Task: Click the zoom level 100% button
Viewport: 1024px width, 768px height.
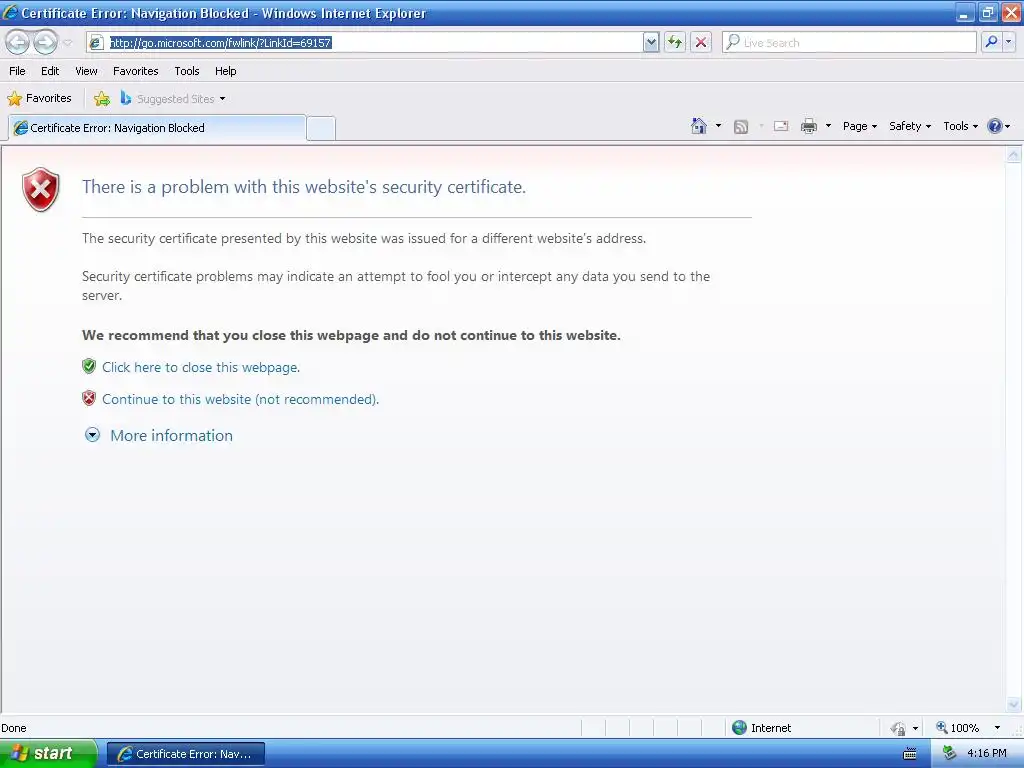Action: [x=957, y=728]
